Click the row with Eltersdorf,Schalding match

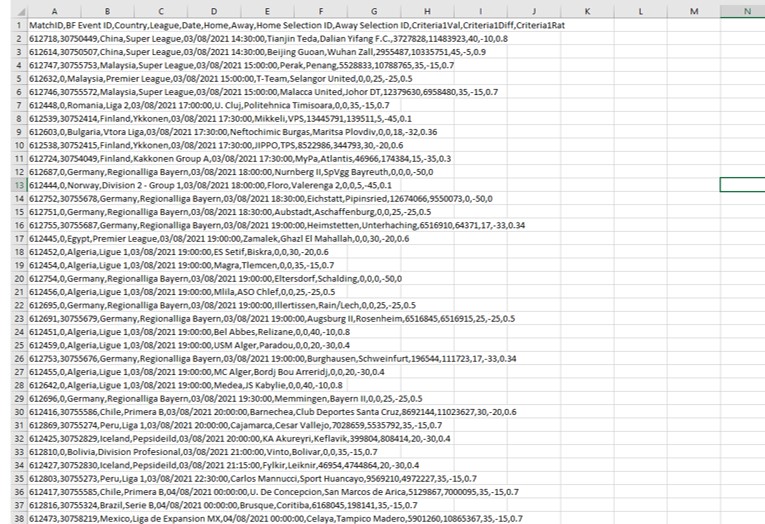coord(215,279)
